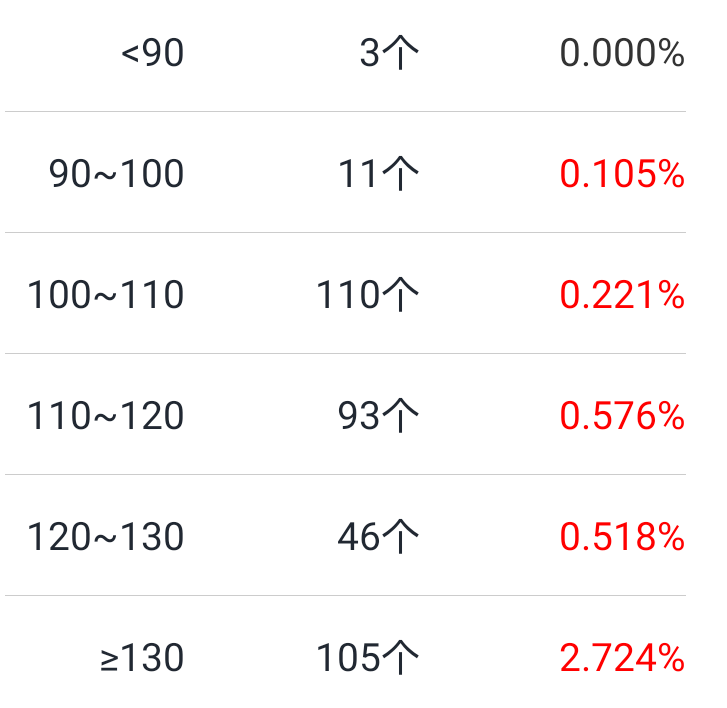Open the red 0.576% percentage

(x=621, y=417)
